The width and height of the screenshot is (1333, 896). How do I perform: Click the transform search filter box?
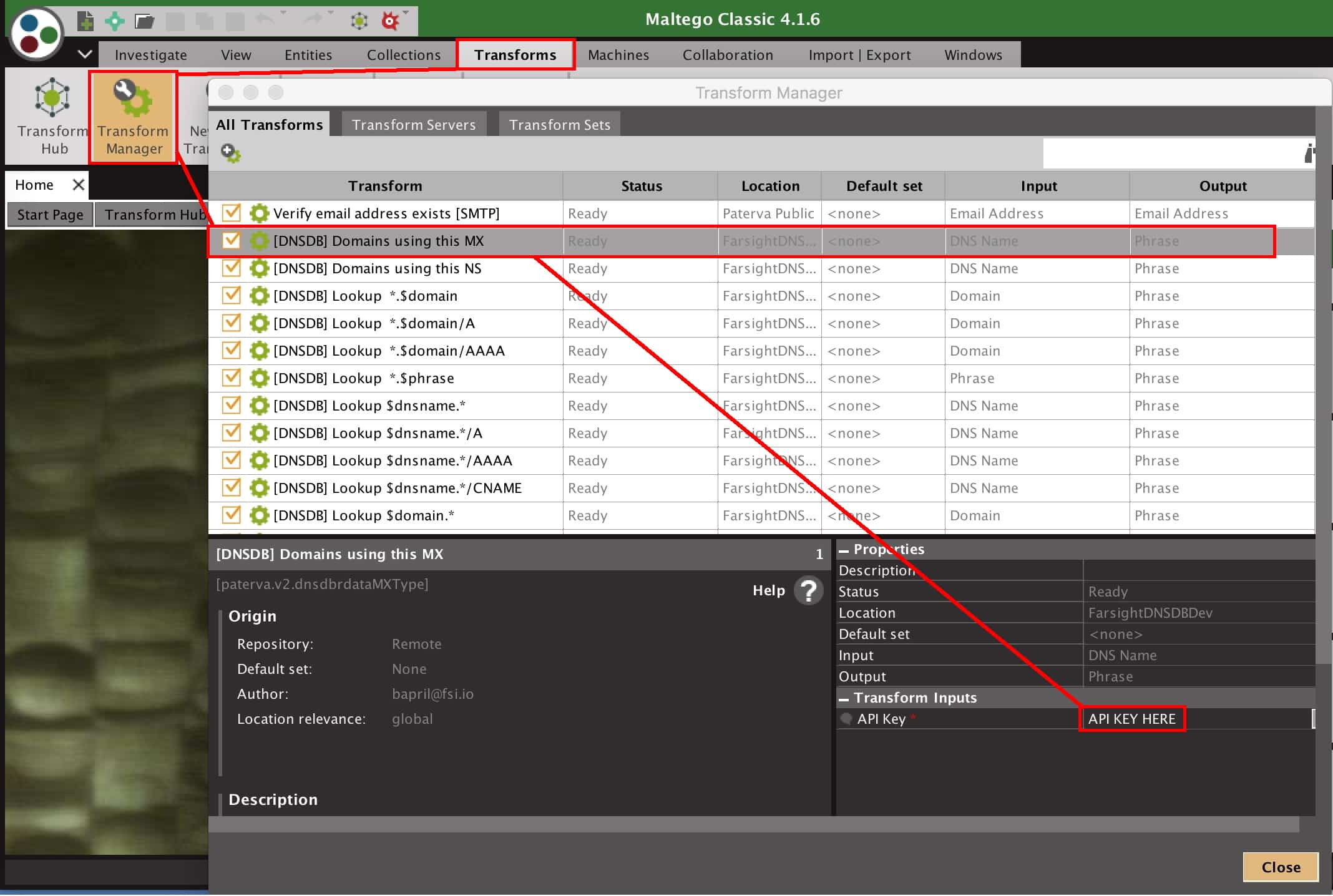(1172, 153)
